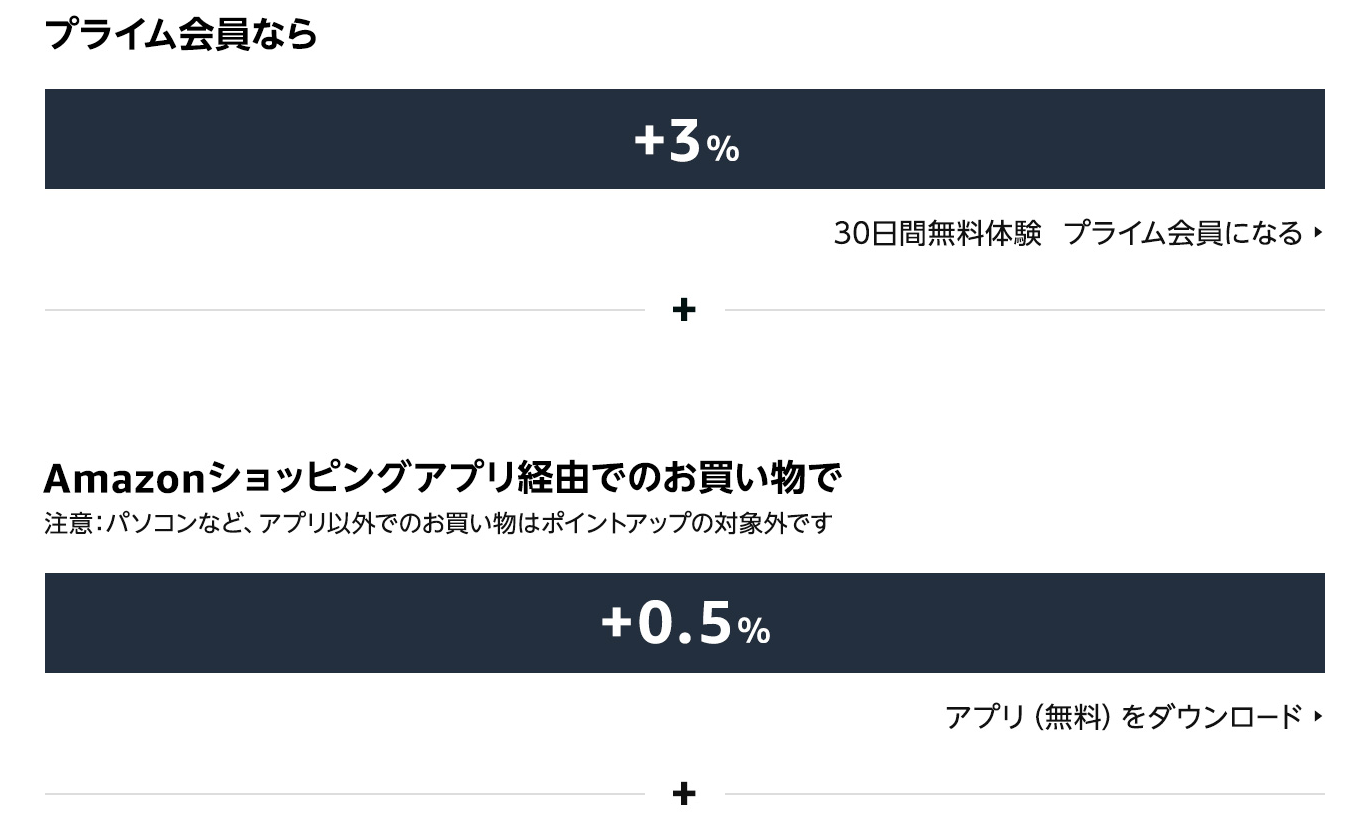Viewport: 1368px width, 832px height.
Task: Click the 注意 note about パソコン purchases
Action: [438, 523]
